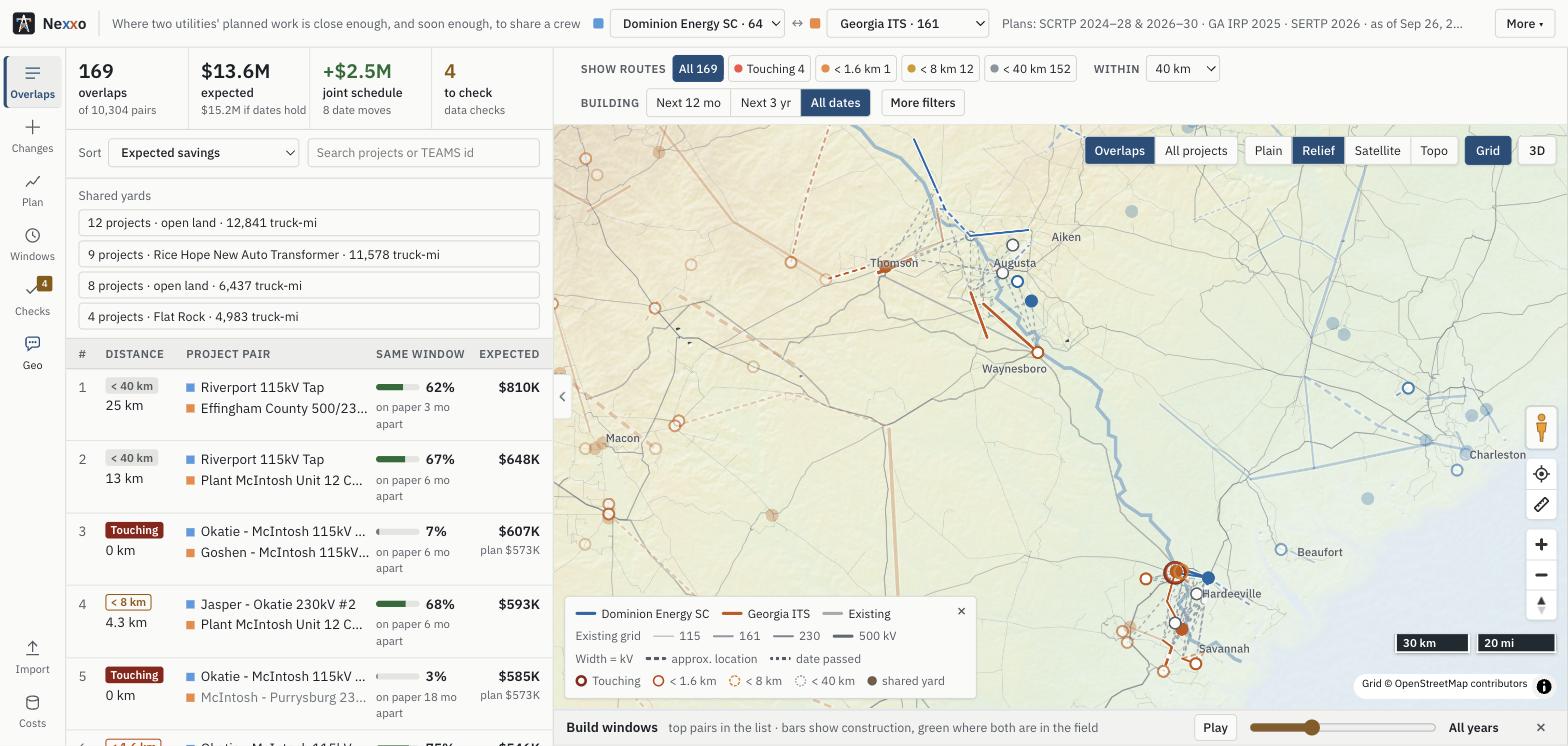Click the swap arrow between the two utilities
The width and height of the screenshot is (1568, 746).
[798, 23]
